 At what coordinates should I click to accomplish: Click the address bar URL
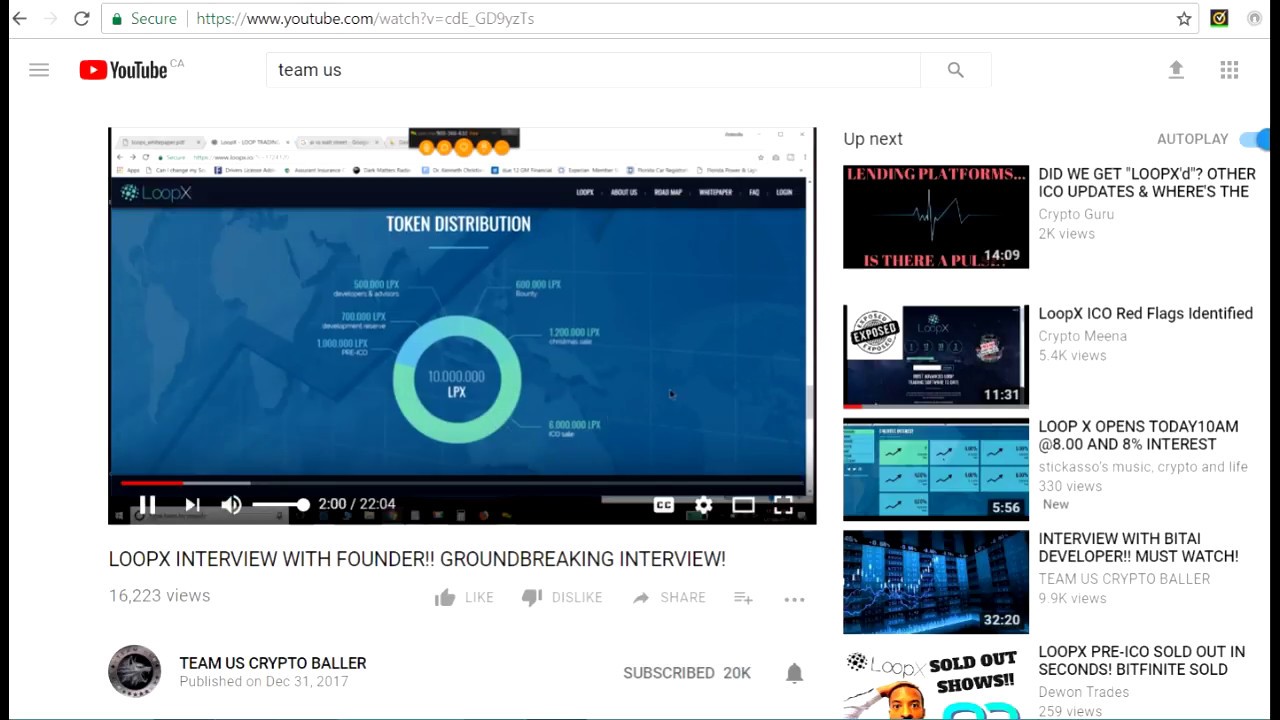(x=365, y=18)
